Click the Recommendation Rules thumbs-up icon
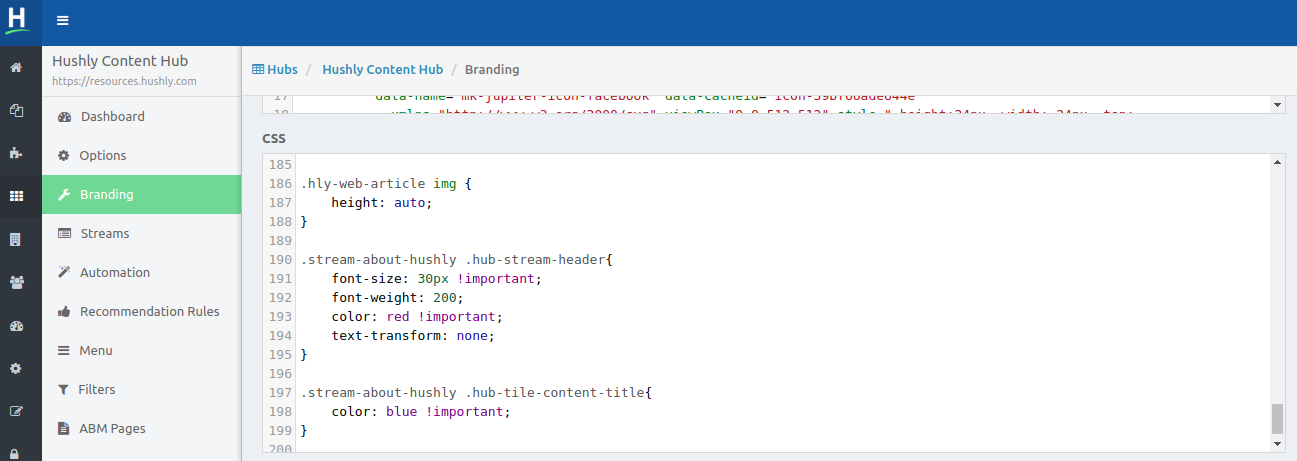The image size is (1297, 461). click(x=64, y=312)
